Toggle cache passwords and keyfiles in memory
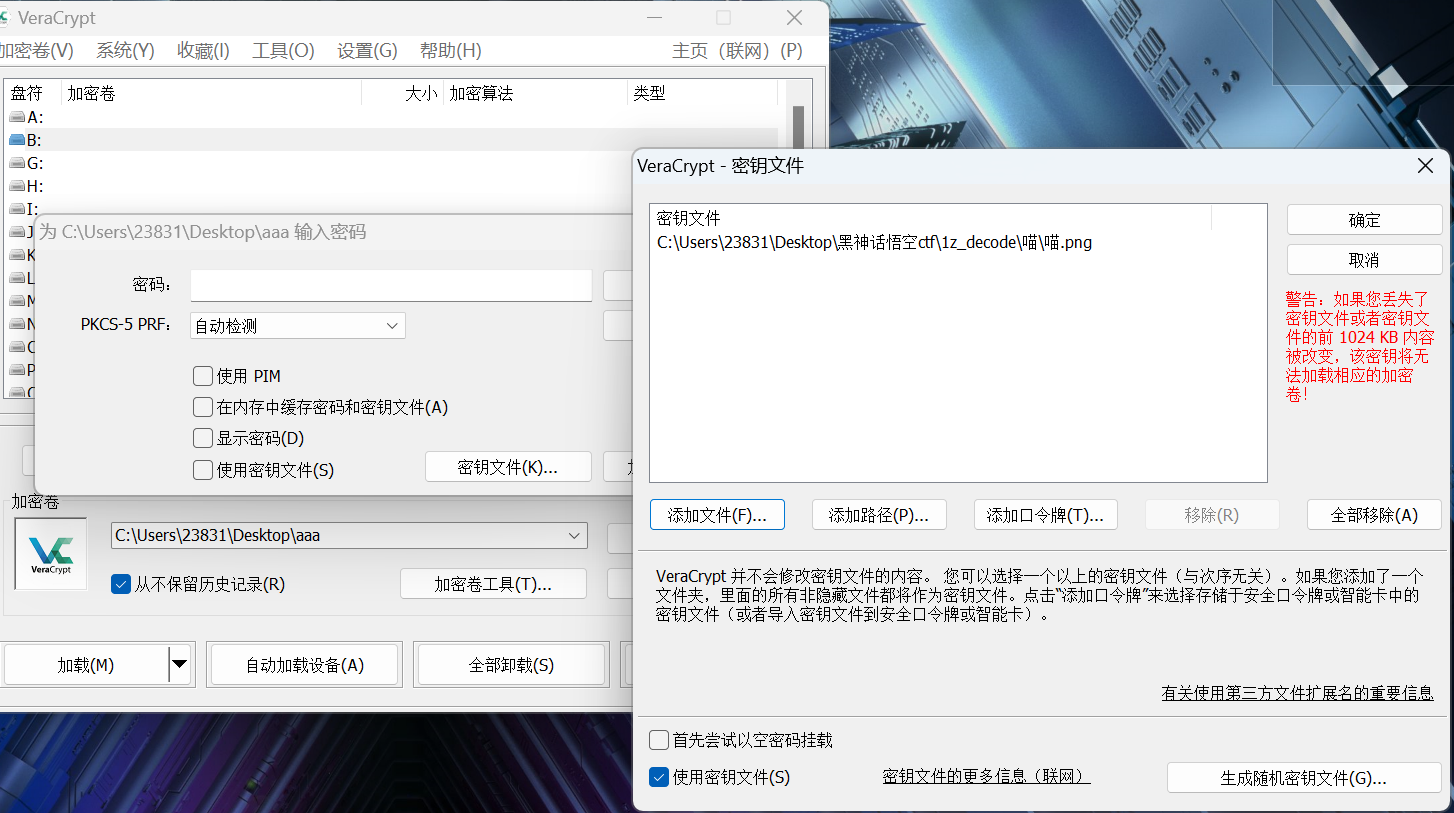The image size is (1454, 813). 203,407
